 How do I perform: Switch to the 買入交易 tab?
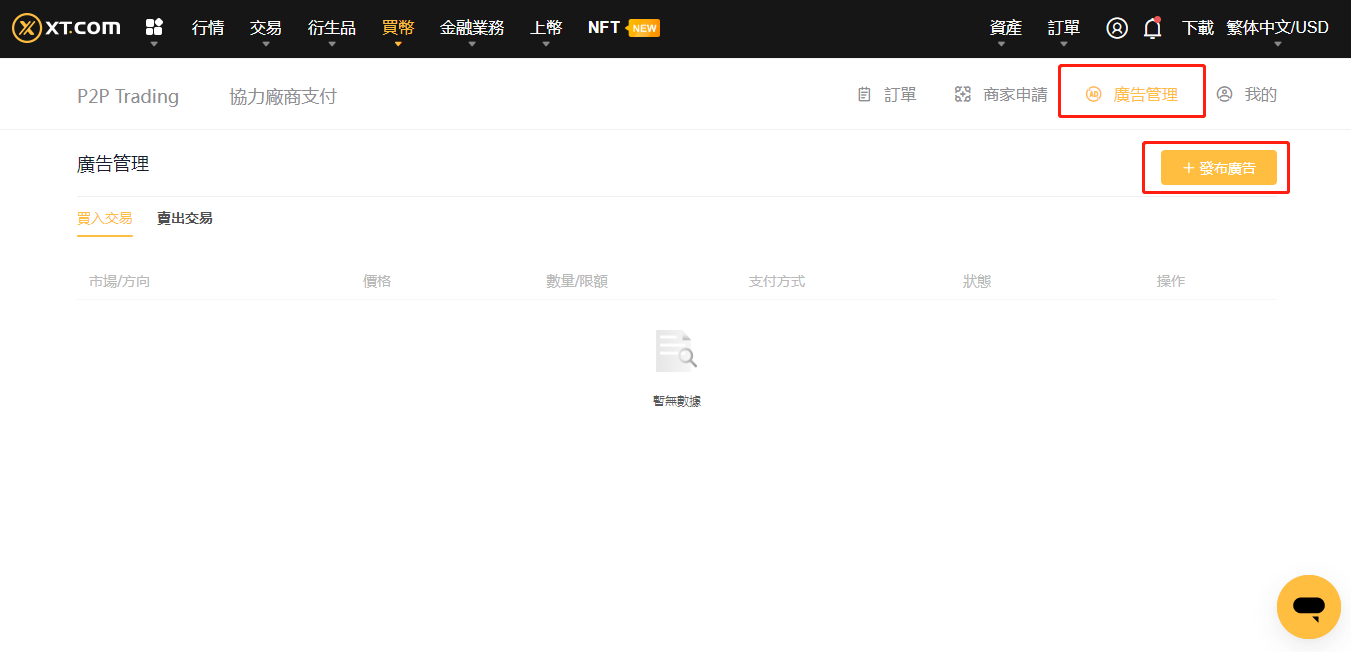105,218
